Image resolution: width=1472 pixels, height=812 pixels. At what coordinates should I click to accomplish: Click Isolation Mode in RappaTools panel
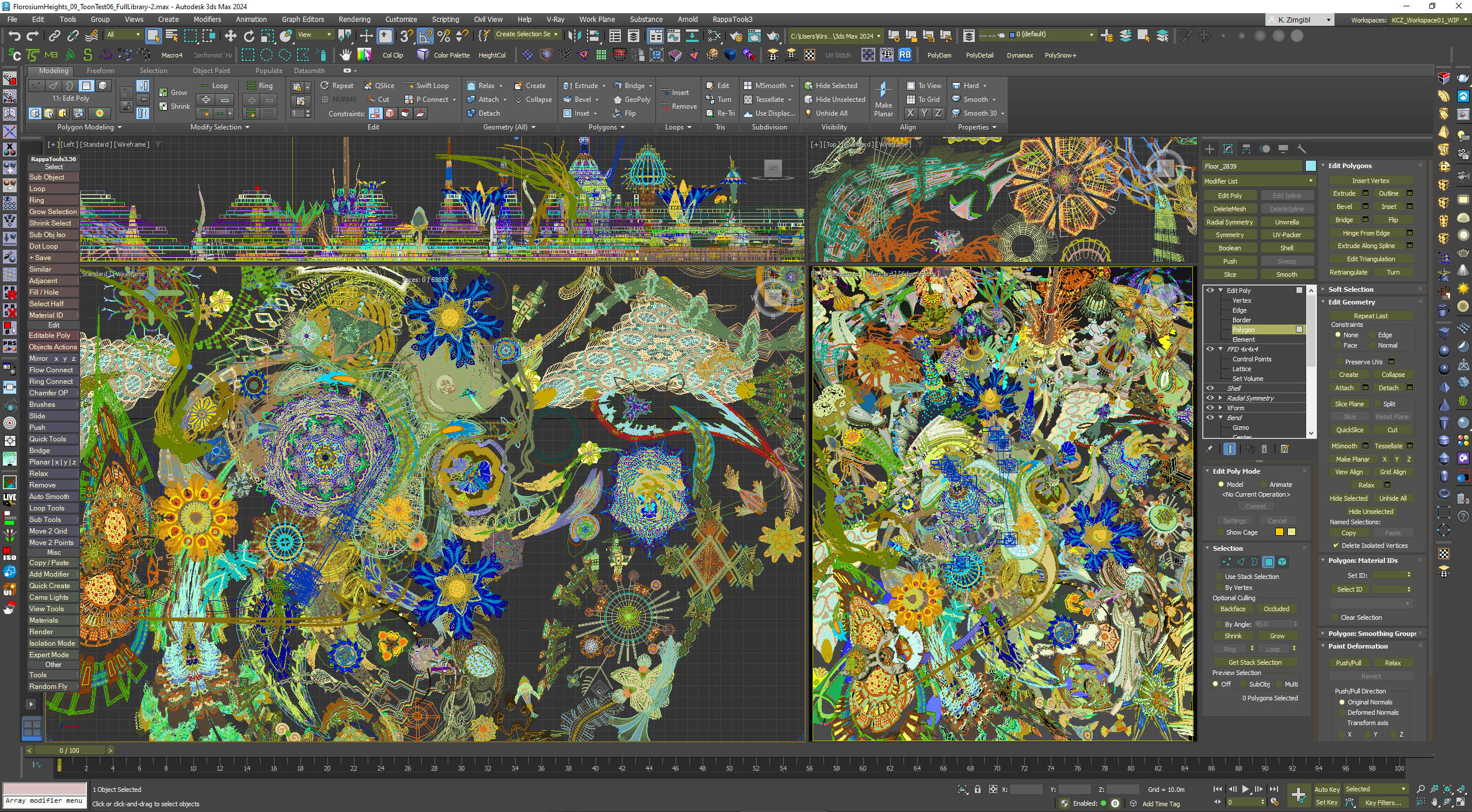[52, 643]
